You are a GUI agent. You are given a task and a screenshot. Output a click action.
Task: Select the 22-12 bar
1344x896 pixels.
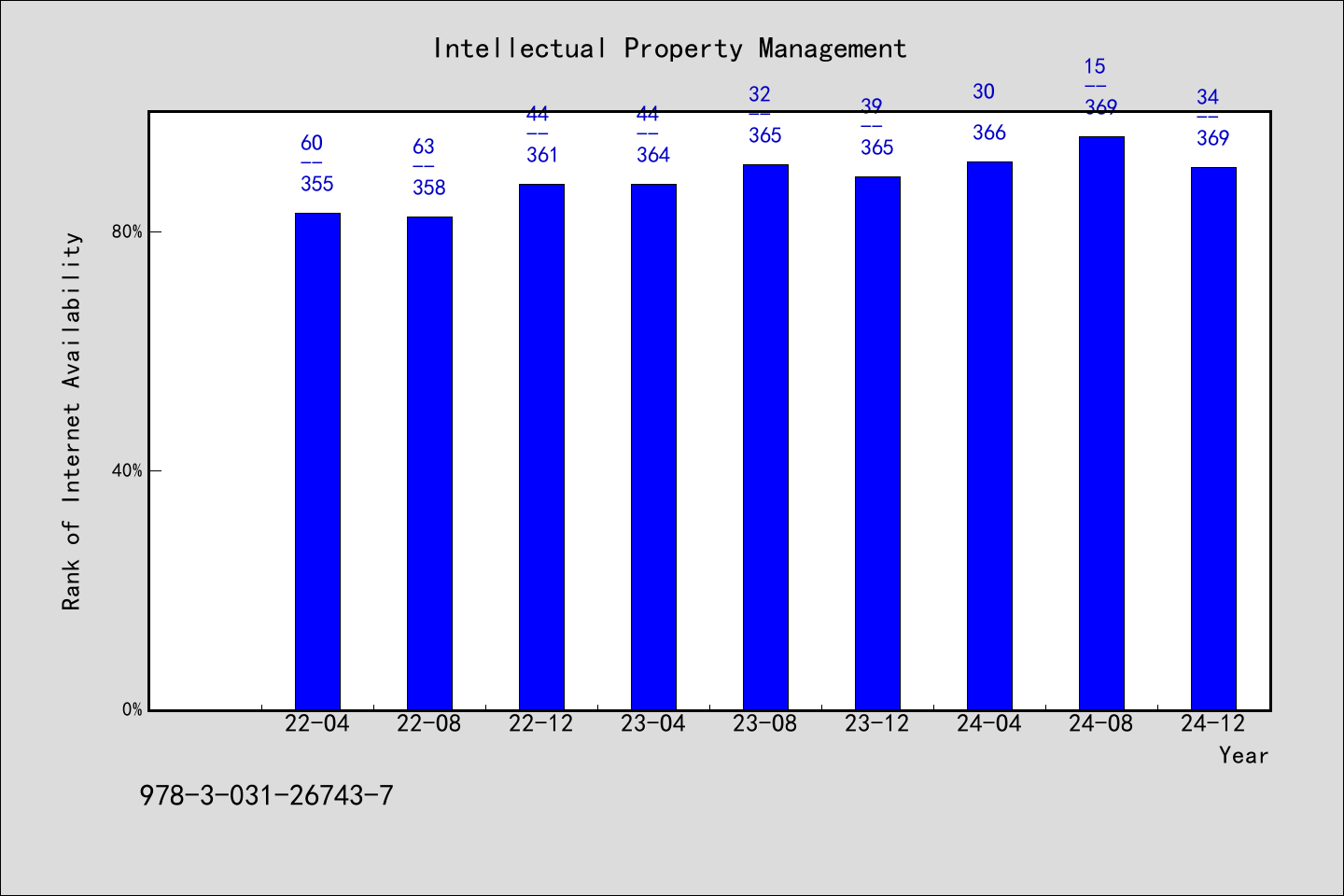541,447
